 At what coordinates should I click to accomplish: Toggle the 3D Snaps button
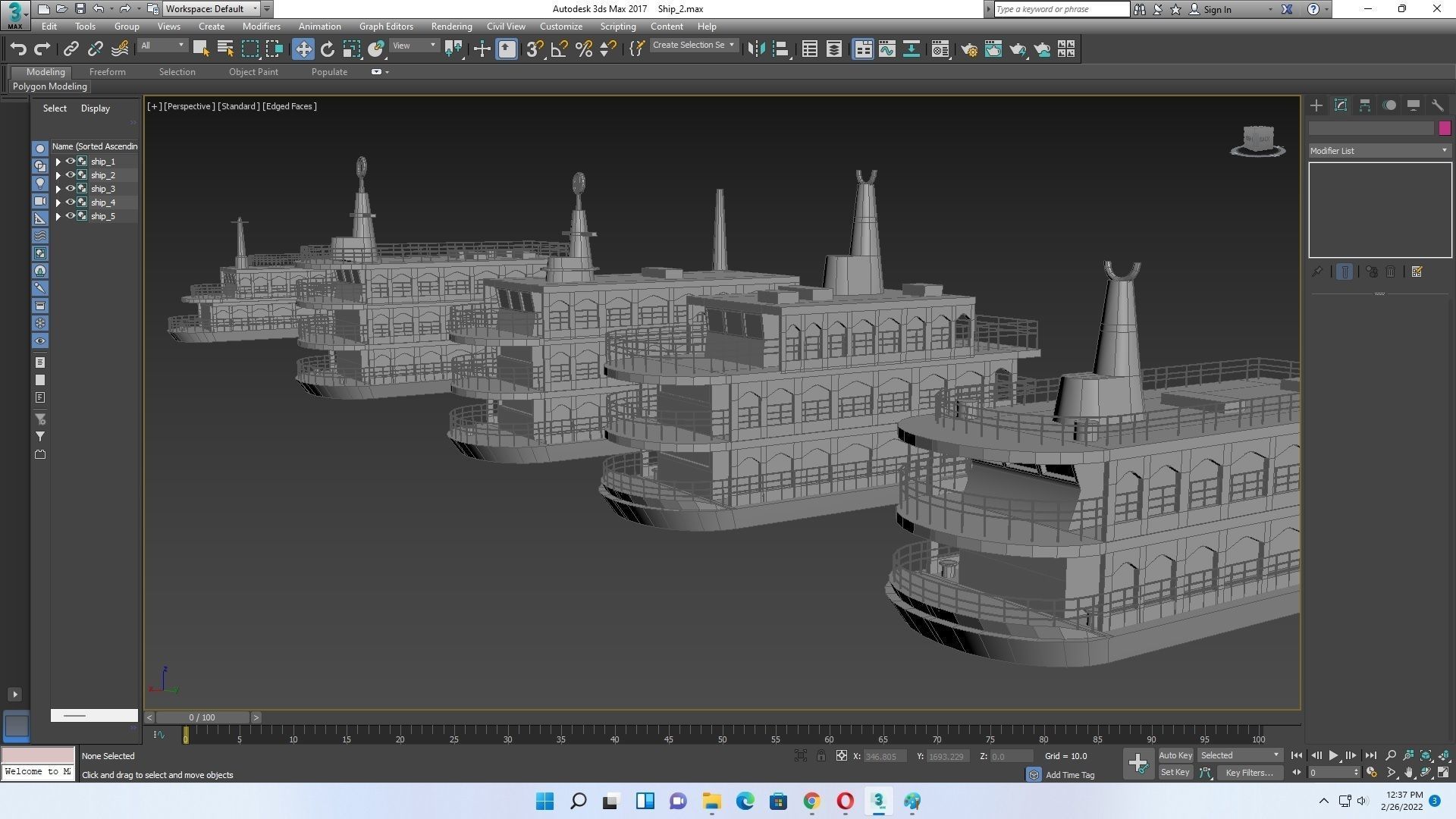[535, 49]
